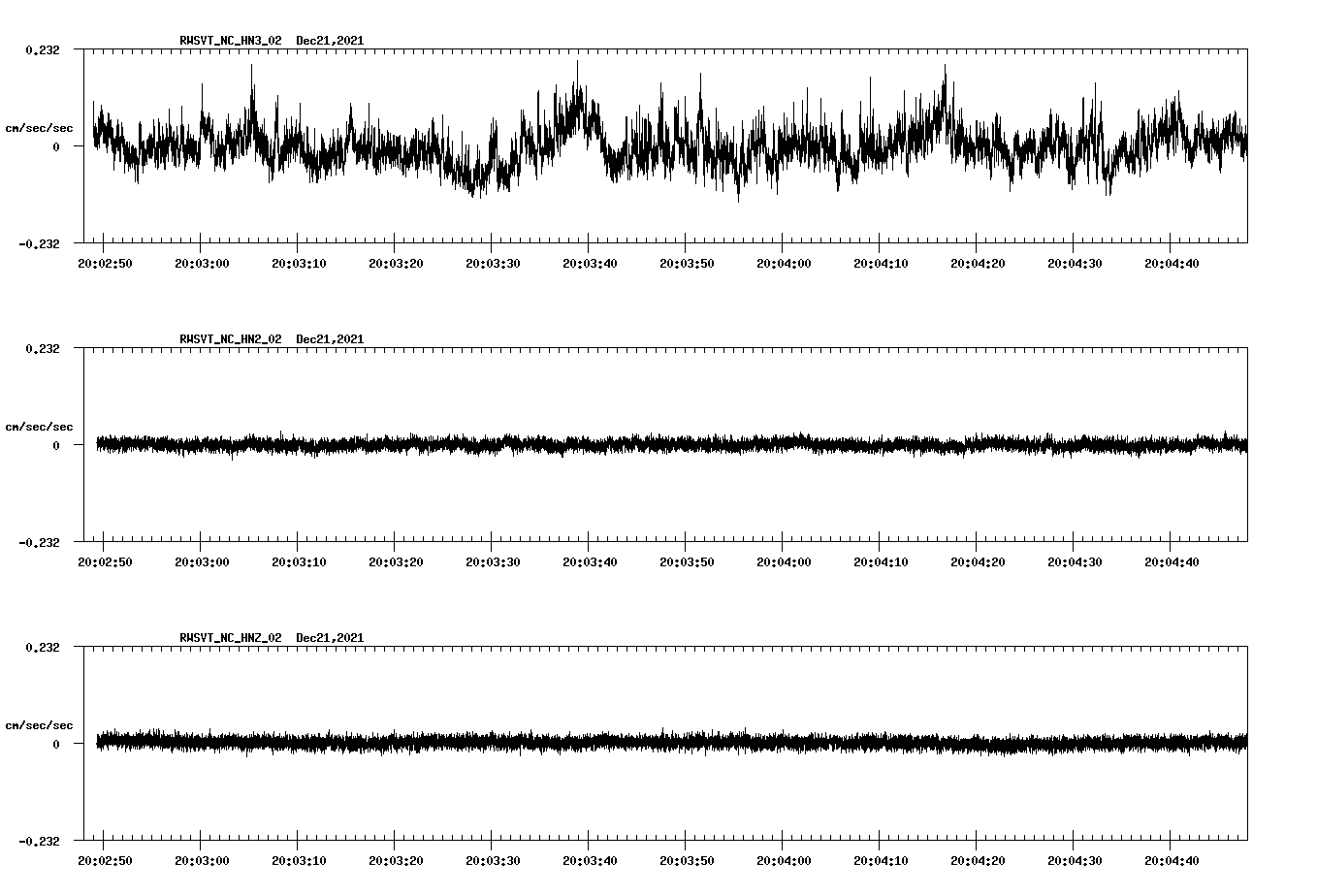1317x896 pixels.
Task: Click the 0.232 upper limit on HN2 plot
Action: [42, 348]
